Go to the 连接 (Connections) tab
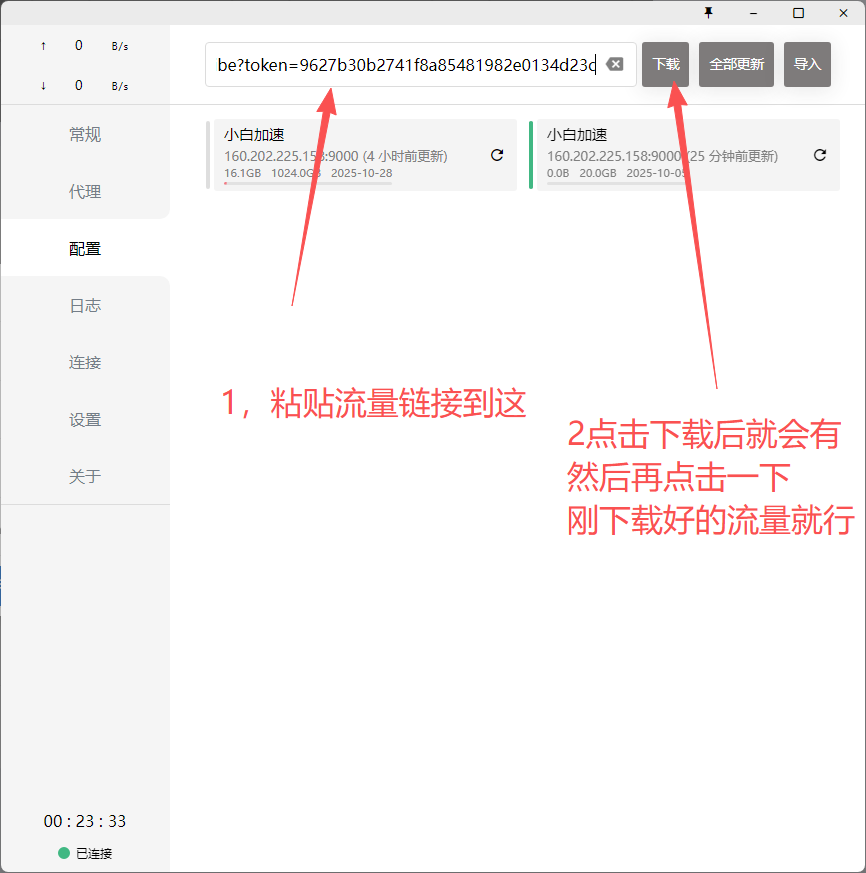This screenshot has height=873, width=866. pyautogui.click(x=85, y=363)
